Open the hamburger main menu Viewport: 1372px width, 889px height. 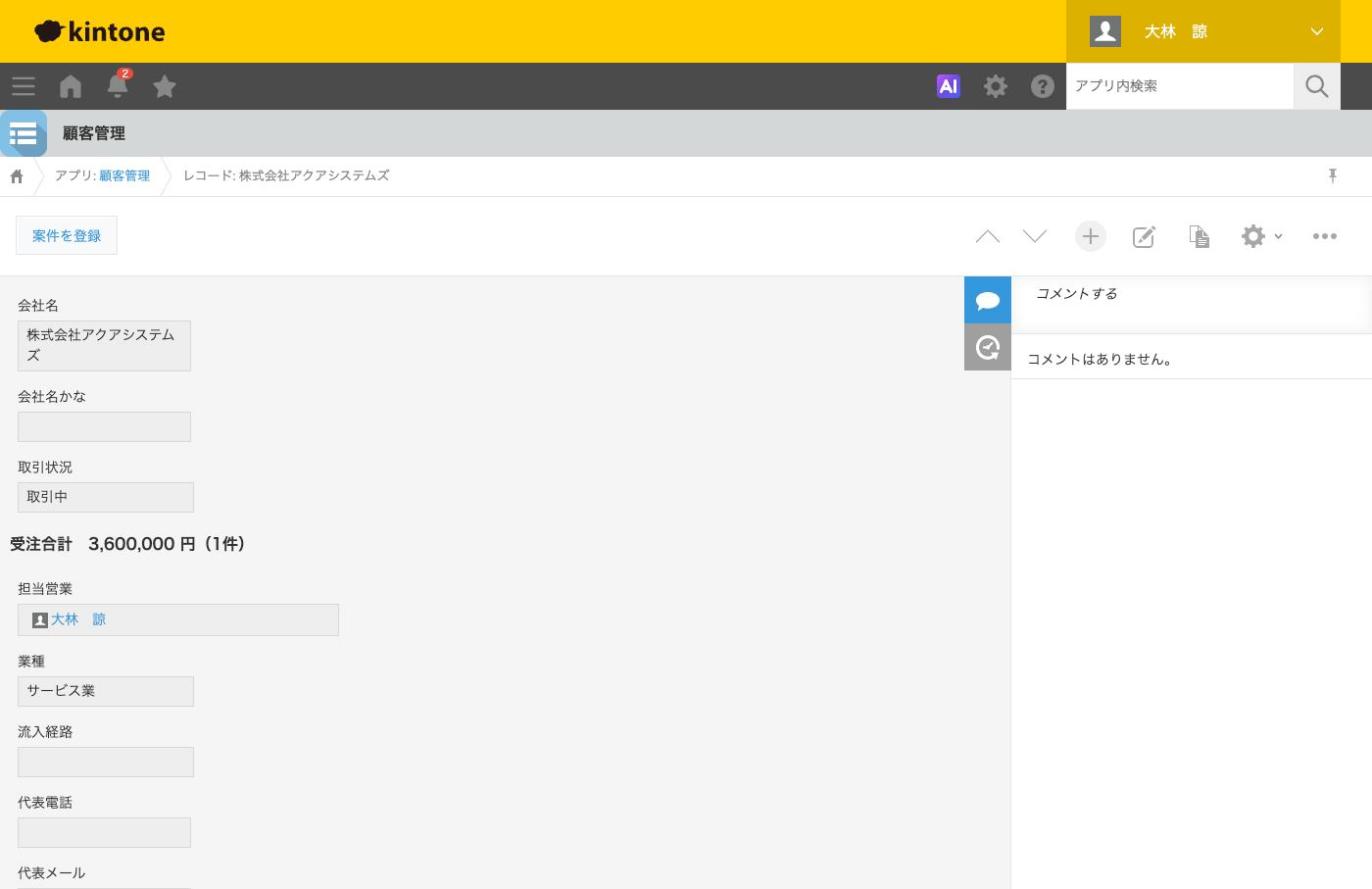pos(23,87)
